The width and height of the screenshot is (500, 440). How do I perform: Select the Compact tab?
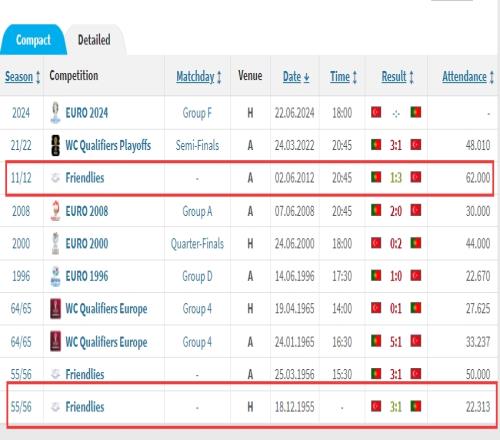(x=33, y=40)
